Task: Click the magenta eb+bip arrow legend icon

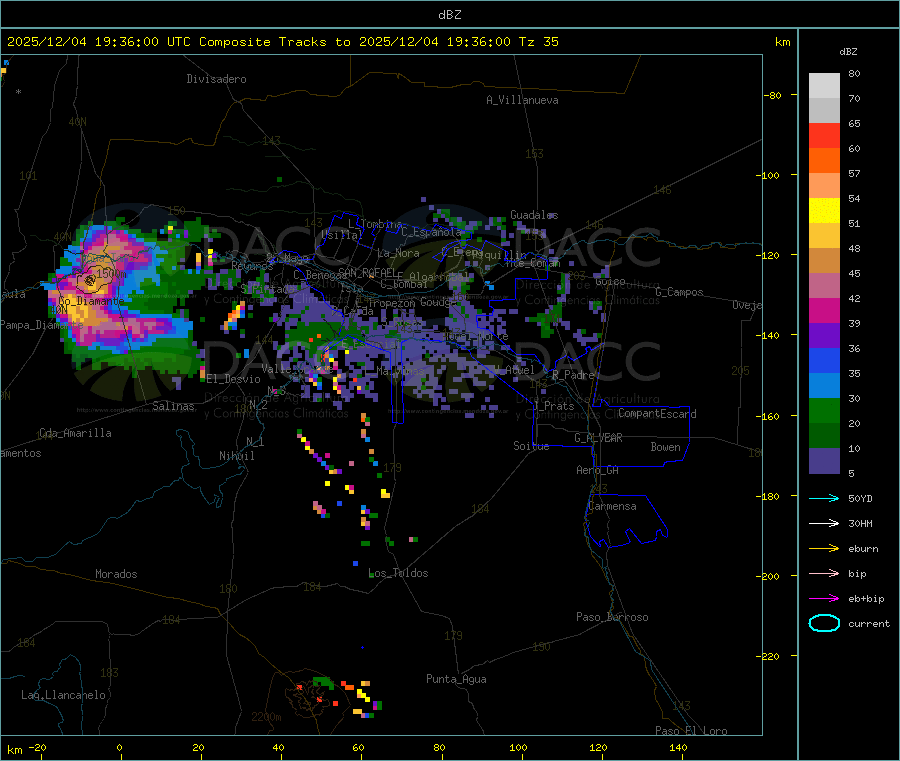Action: [x=824, y=598]
